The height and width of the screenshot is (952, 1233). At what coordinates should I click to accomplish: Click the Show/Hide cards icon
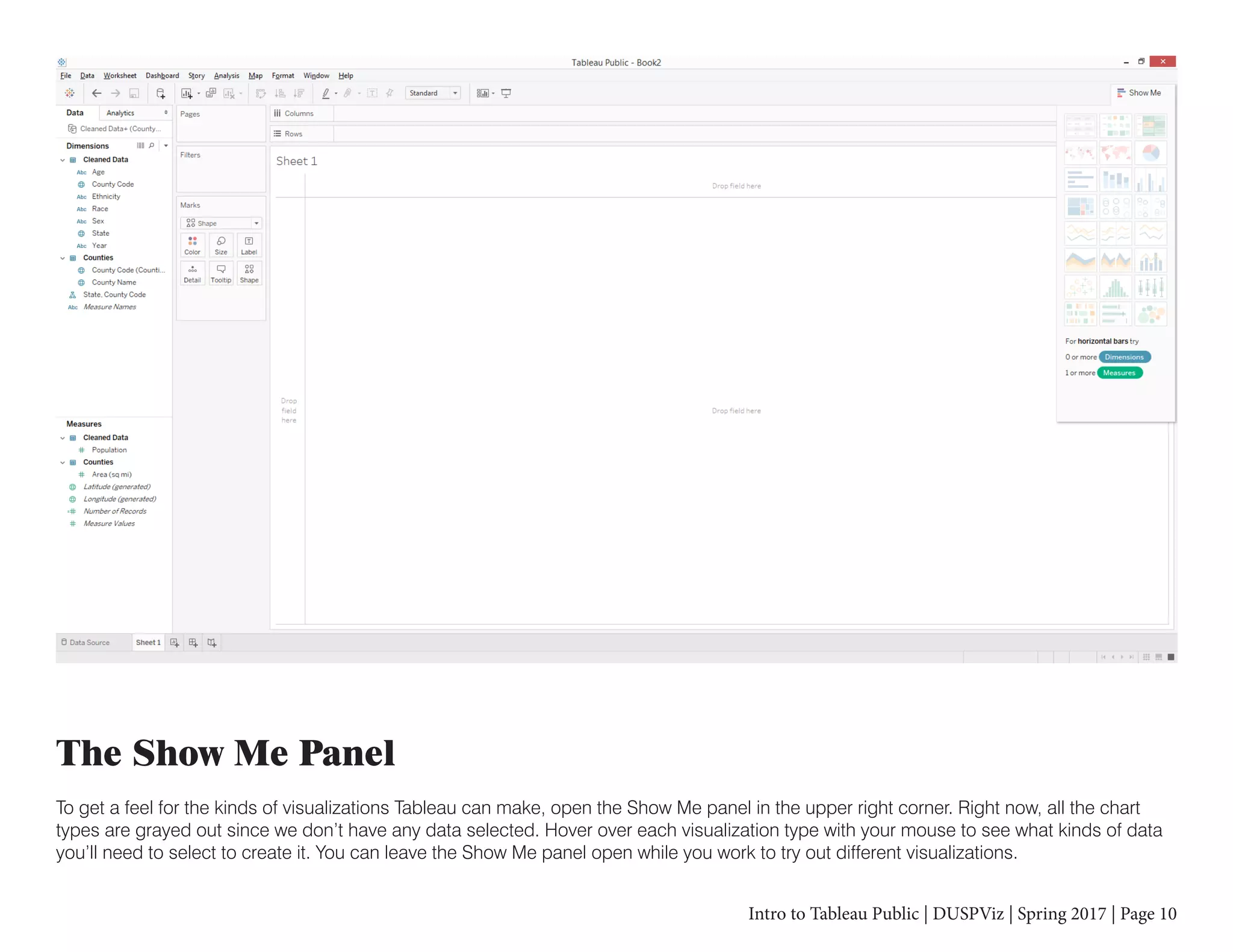(483, 93)
